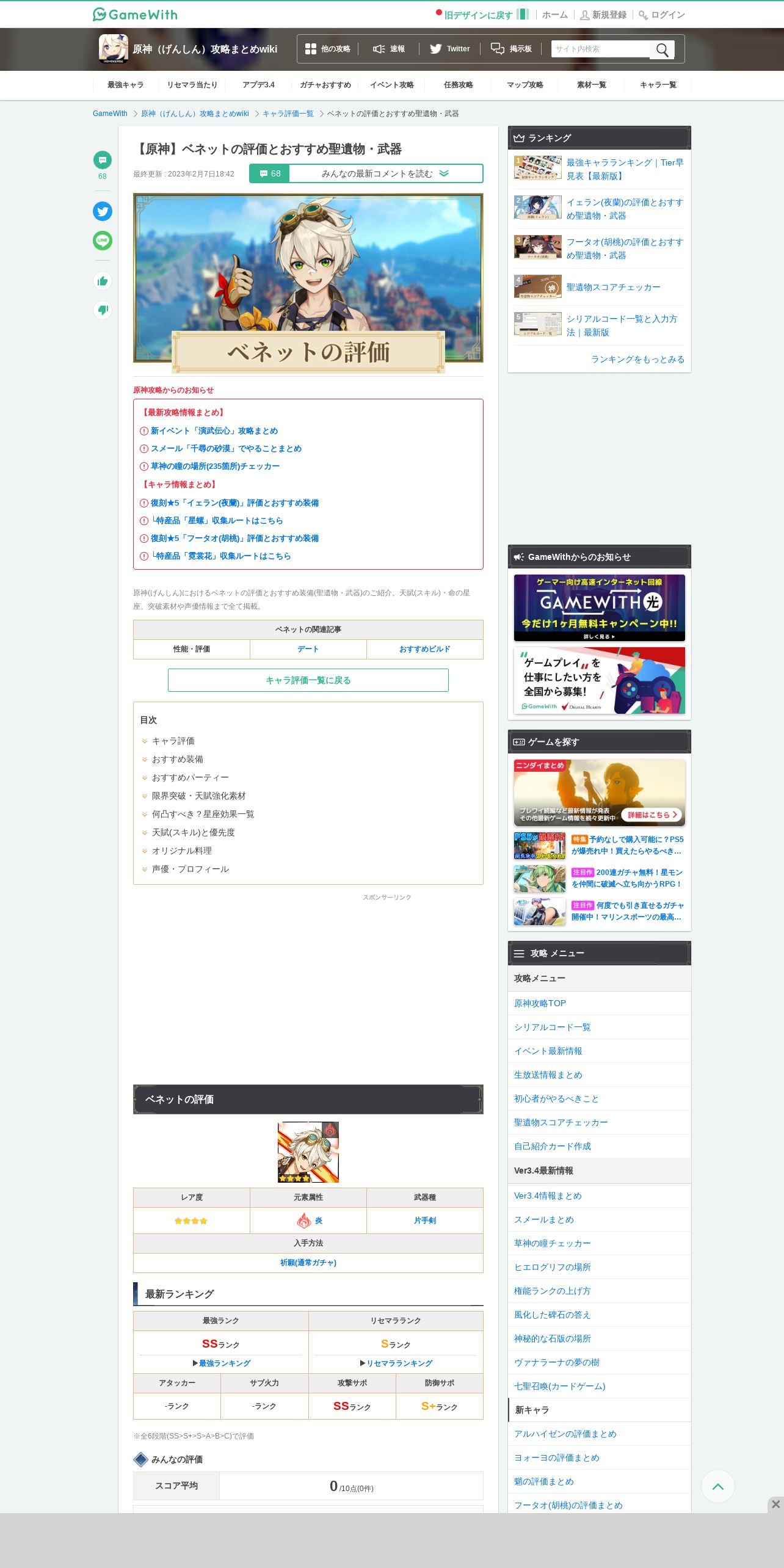Viewport: 784px width, 1568px height.
Task: Jump to 声優・プロフィール section
Action: 191,869
